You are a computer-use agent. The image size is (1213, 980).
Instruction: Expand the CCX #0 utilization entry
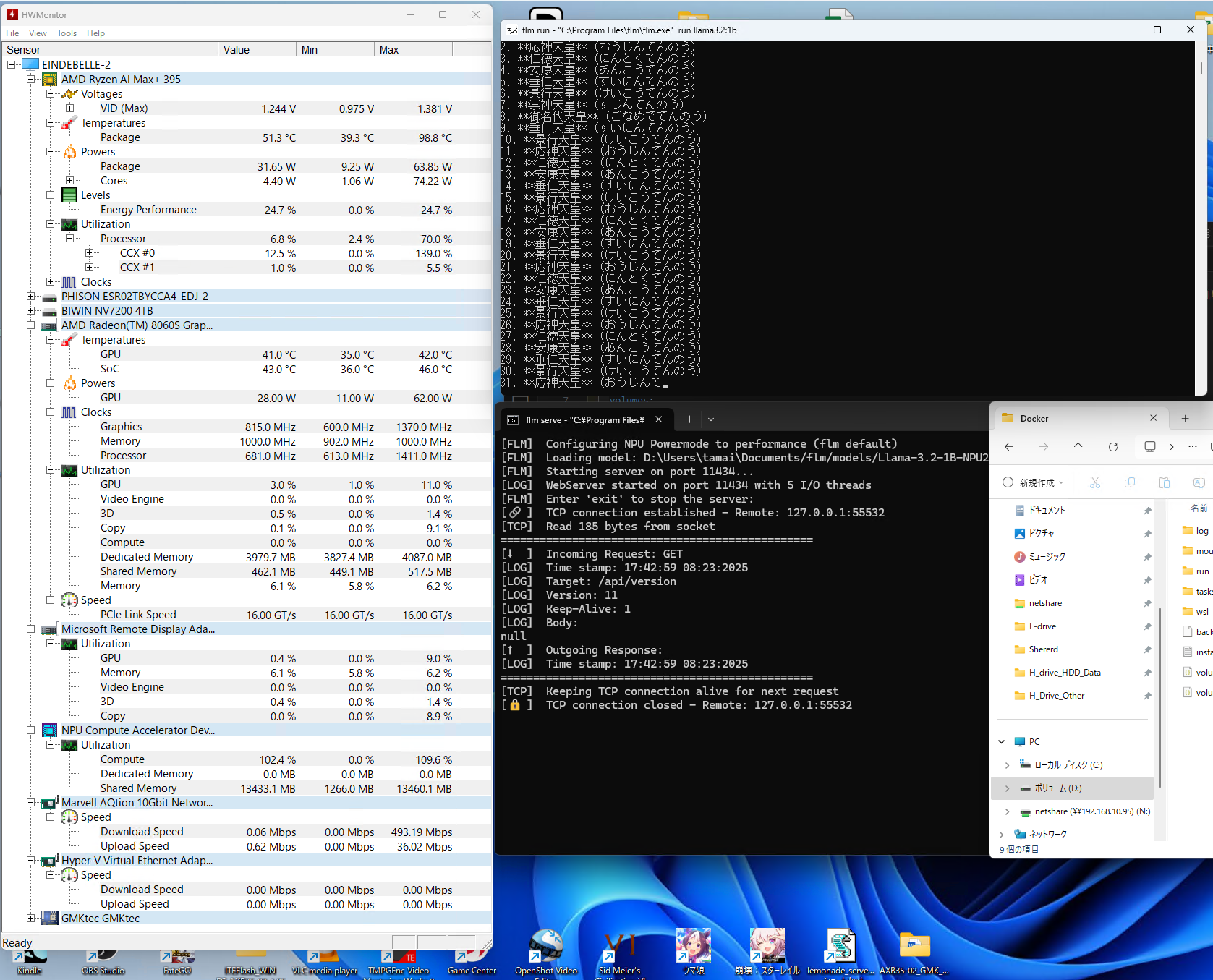[x=89, y=252]
